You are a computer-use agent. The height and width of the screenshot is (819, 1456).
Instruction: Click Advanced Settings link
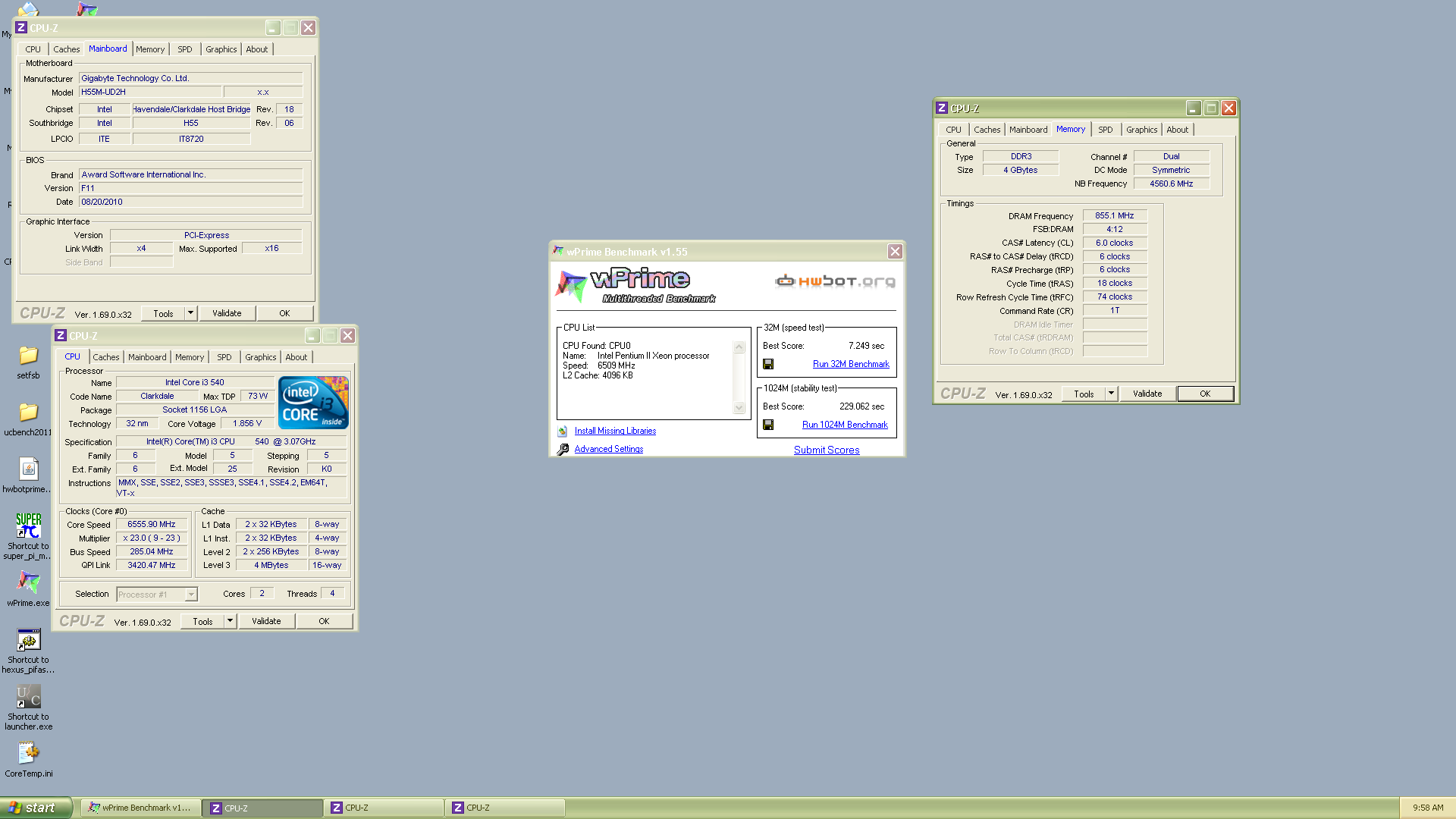point(609,449)
